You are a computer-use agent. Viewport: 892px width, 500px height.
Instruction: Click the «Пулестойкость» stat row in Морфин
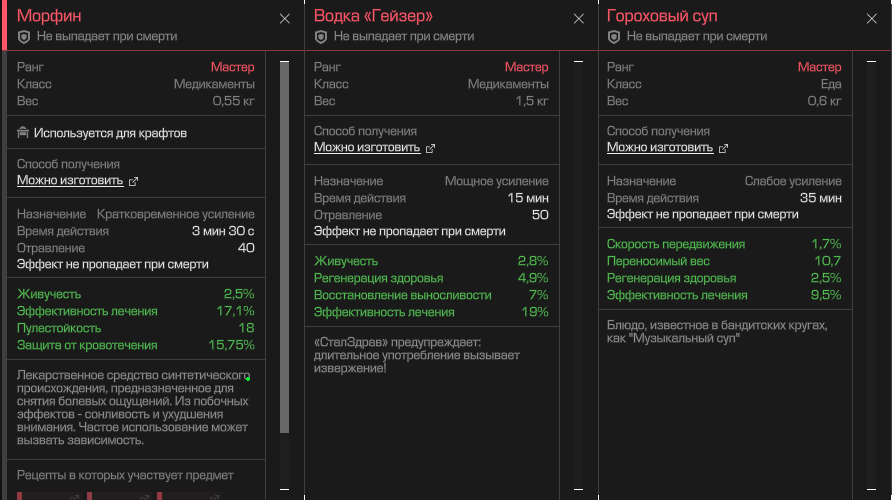[135, 328]
